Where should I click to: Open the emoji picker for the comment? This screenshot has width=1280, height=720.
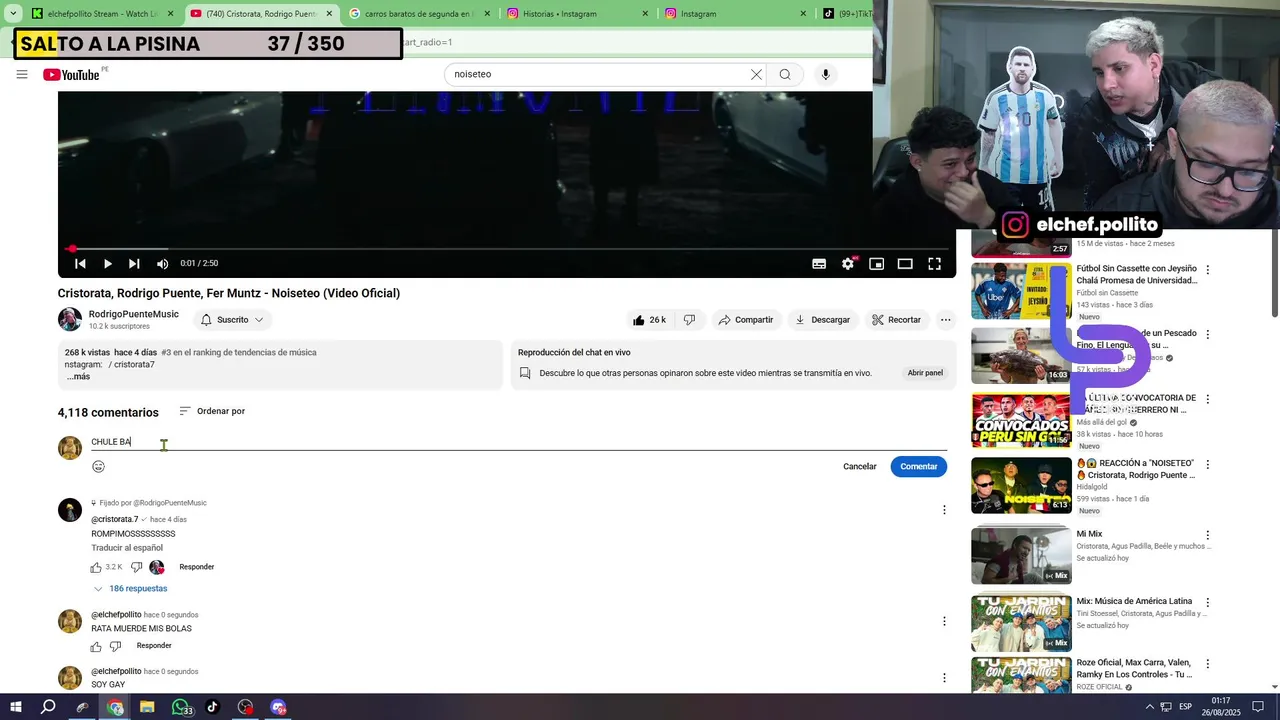98,467
